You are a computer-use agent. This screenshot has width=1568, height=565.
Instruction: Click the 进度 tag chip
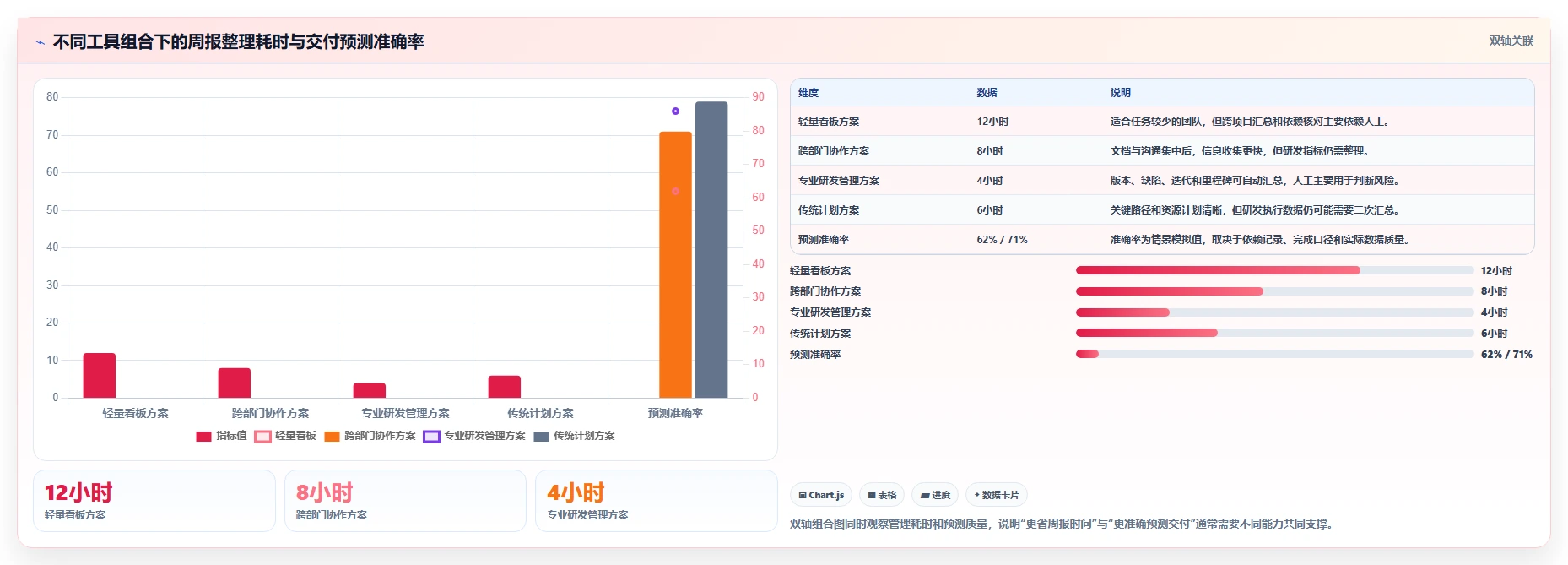tap(935, 495)
